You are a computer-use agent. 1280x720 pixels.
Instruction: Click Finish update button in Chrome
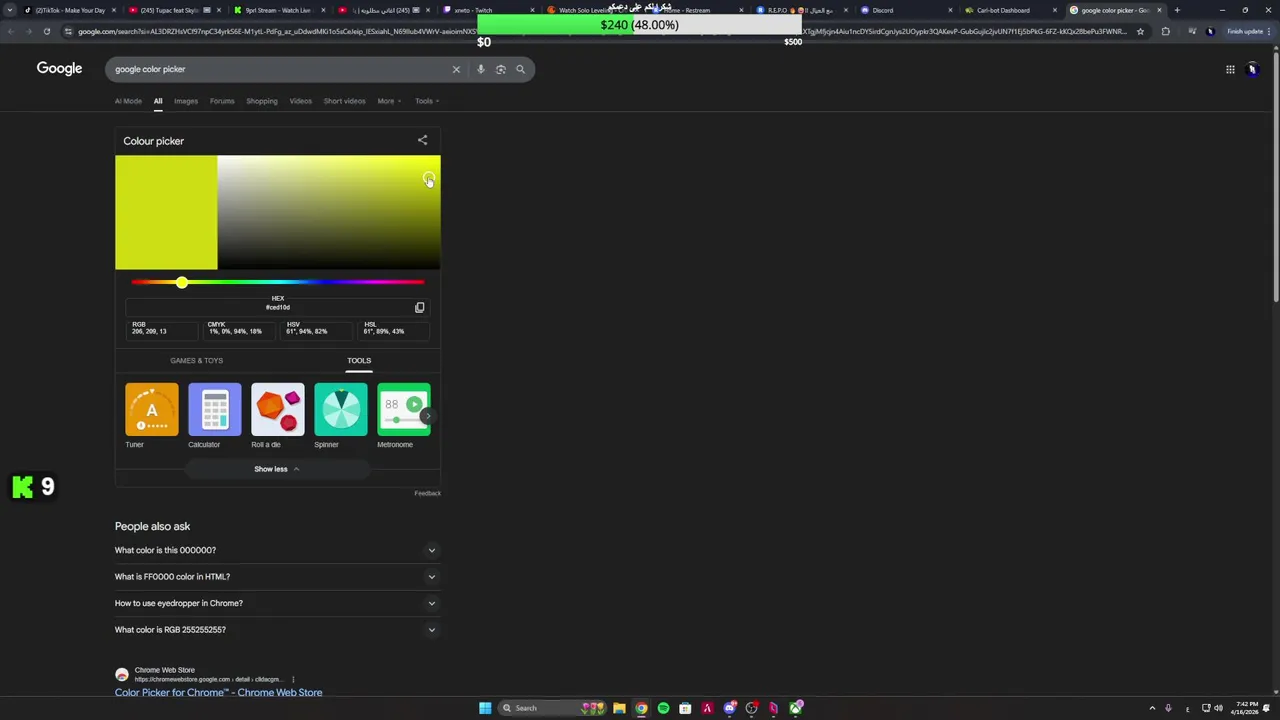pos(1245,31)
